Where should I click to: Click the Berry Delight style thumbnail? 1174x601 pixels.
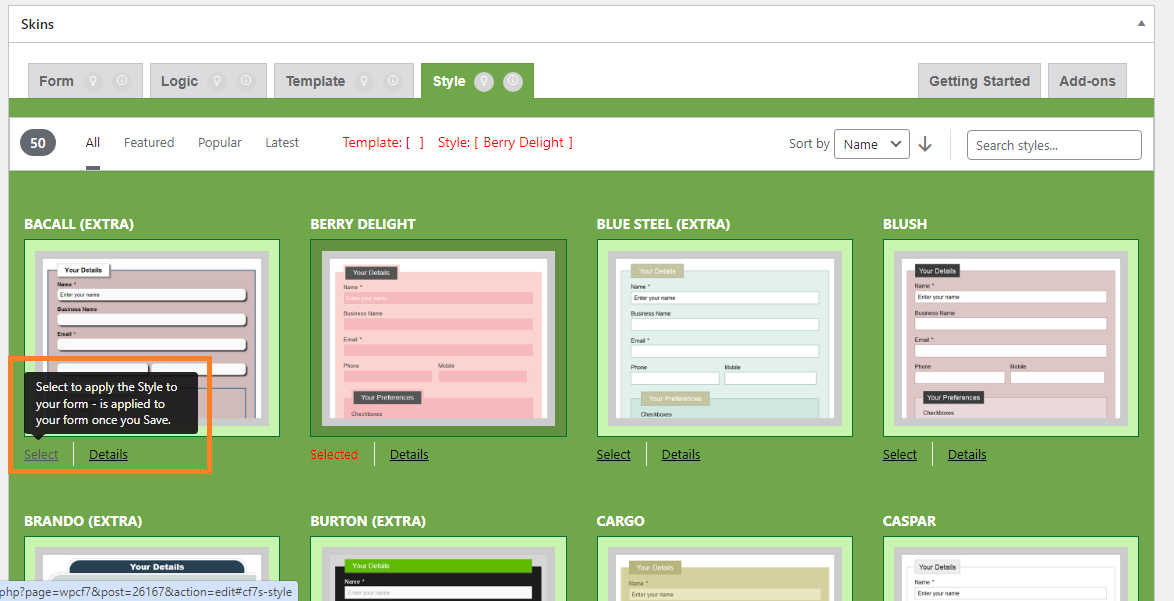click(x=438, y=338)
